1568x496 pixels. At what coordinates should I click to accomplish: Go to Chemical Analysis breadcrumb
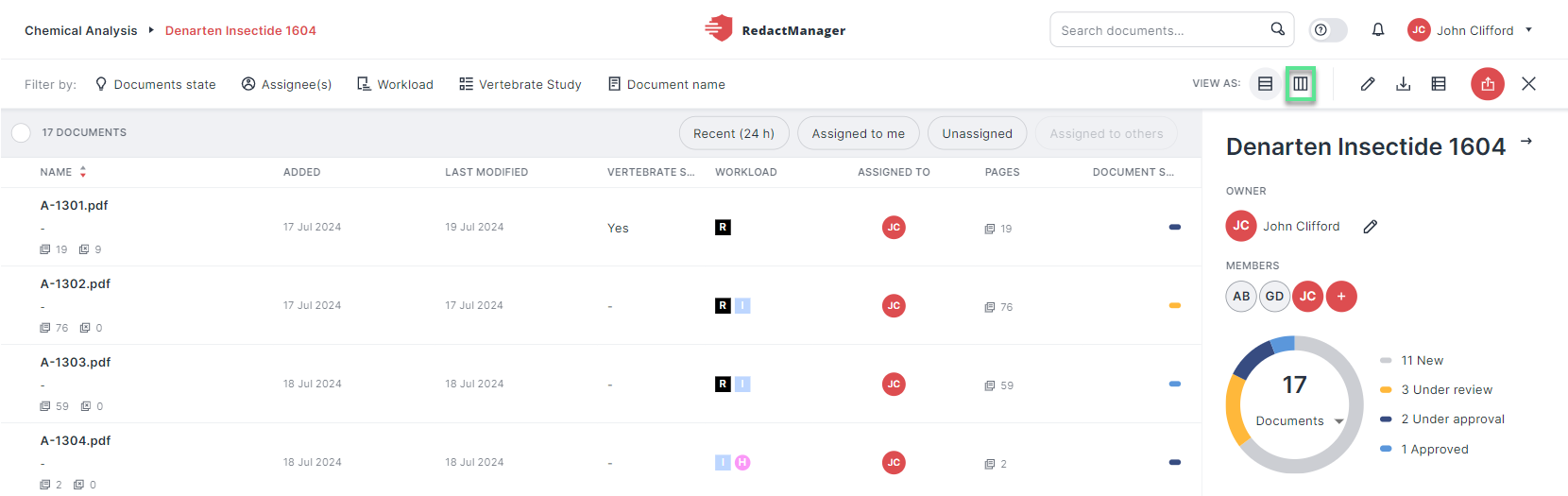click(x=81, y=30)
